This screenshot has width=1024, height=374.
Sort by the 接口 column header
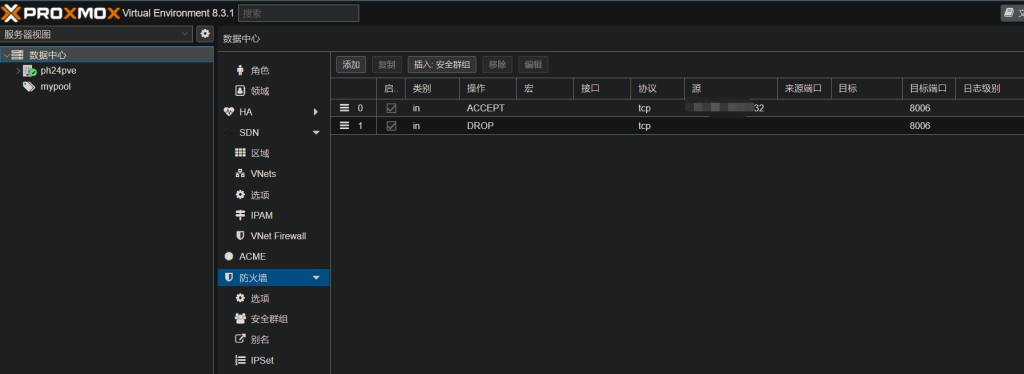(601, 89)
